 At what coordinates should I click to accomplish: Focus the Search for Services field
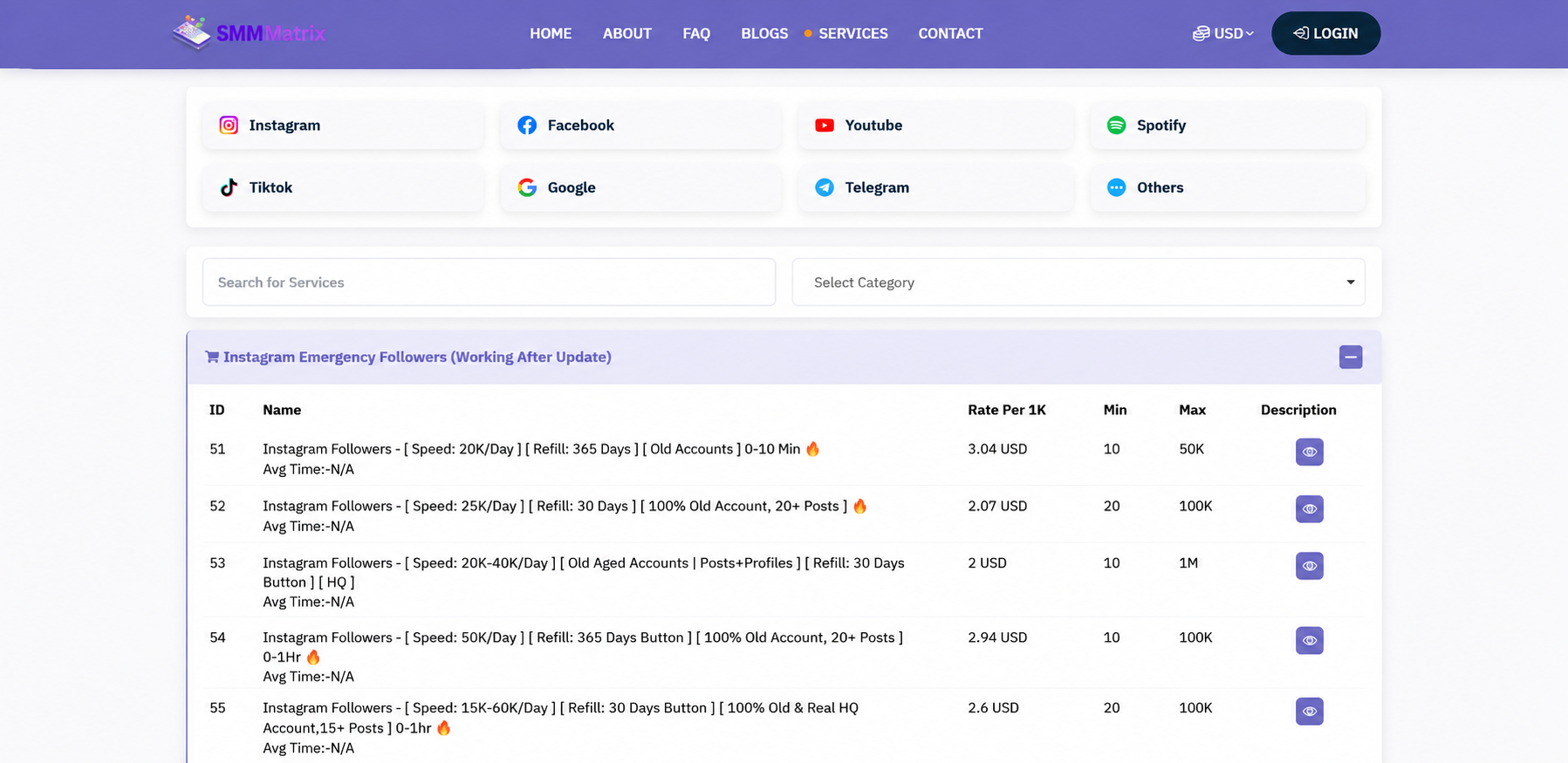[489, 283]
